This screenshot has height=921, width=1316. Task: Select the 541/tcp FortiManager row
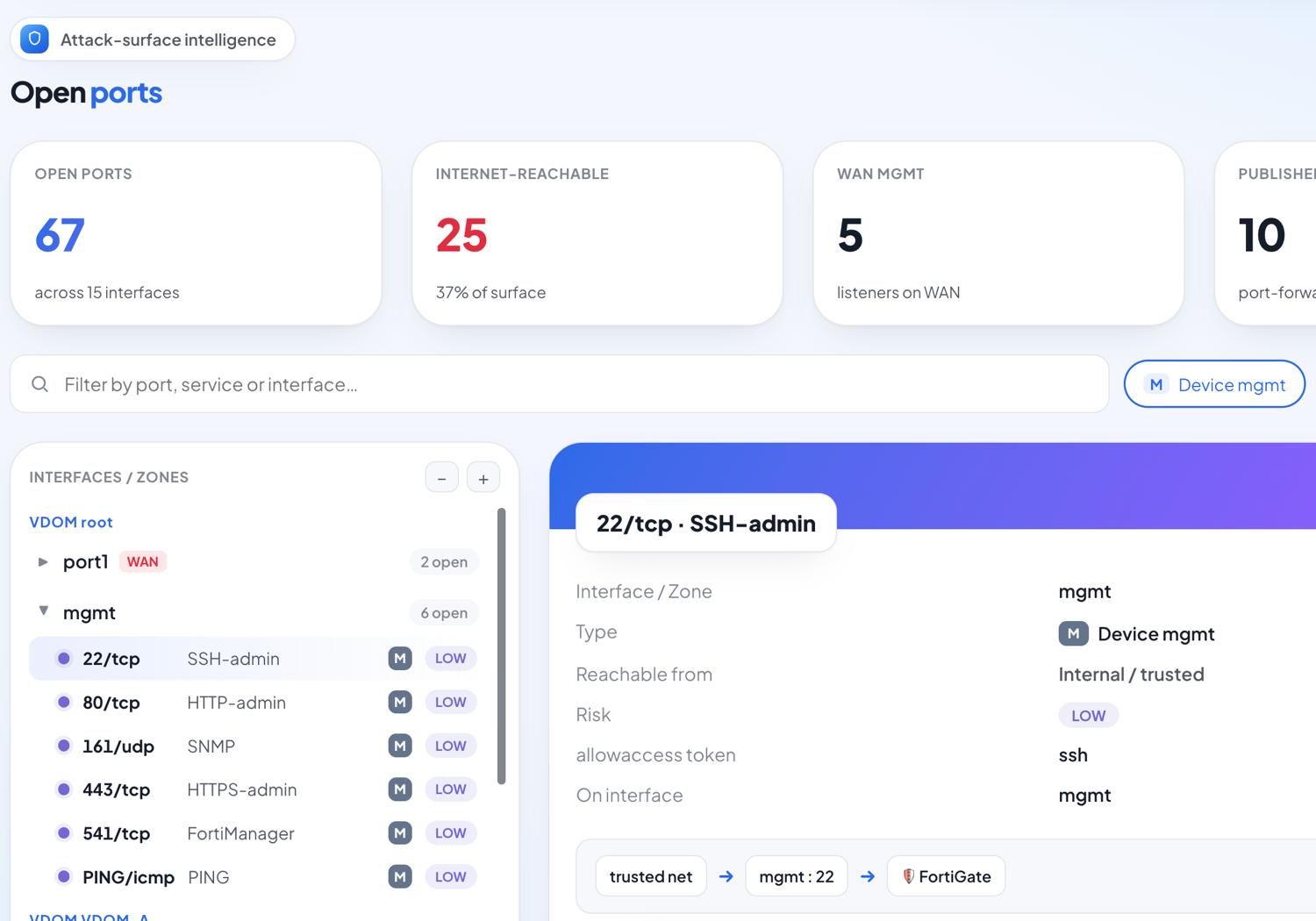(254, 833)
